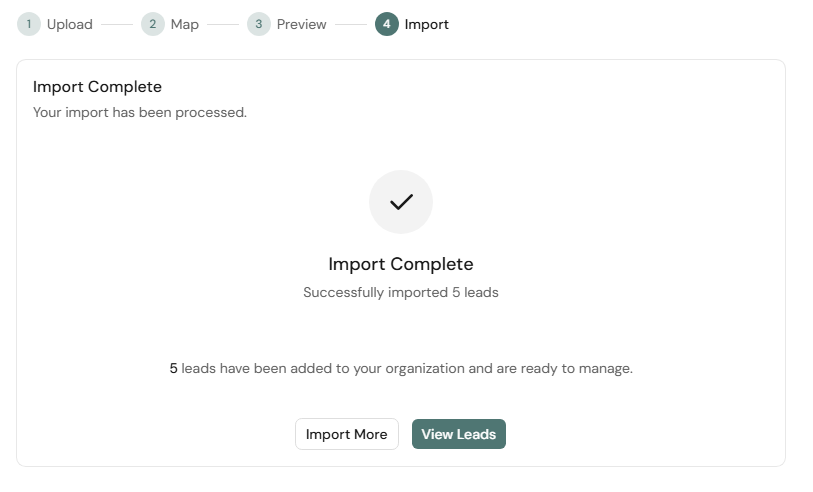
Task: Click 'Successfully imported 5 leads' text
Action: coord(401,292)
